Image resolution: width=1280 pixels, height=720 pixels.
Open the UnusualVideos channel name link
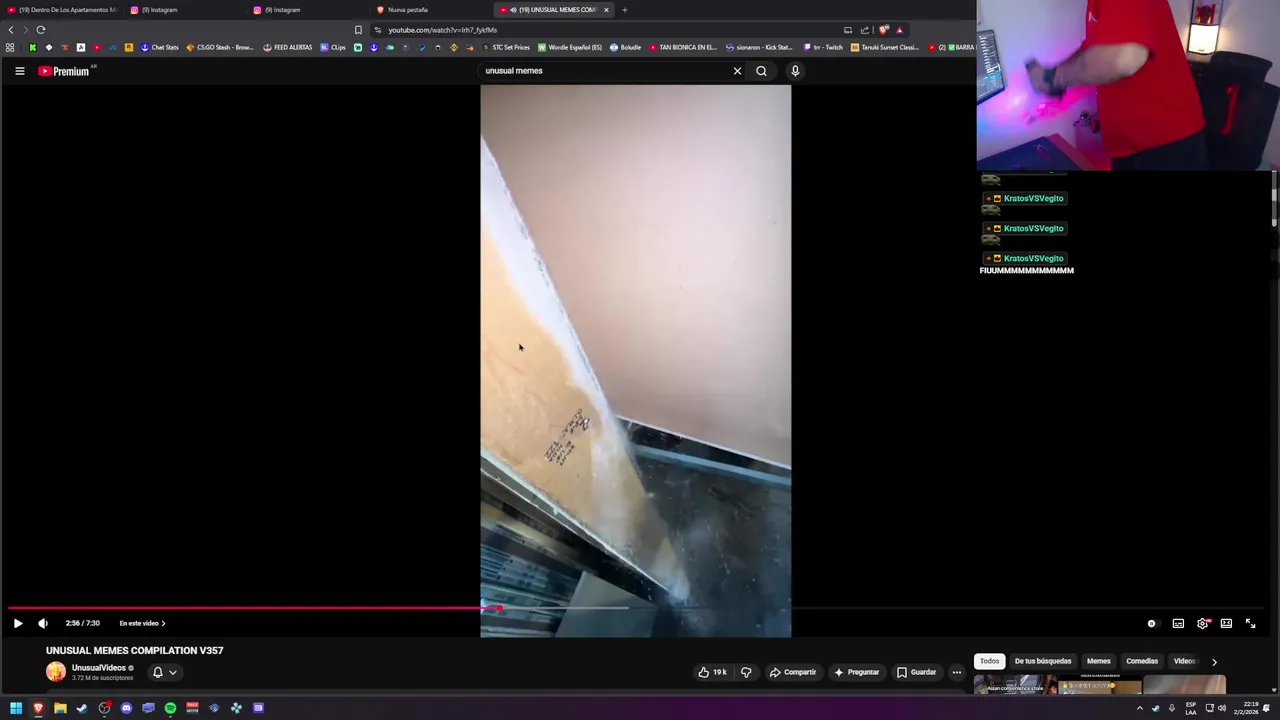pyautogui.click(x=99, y=668)
